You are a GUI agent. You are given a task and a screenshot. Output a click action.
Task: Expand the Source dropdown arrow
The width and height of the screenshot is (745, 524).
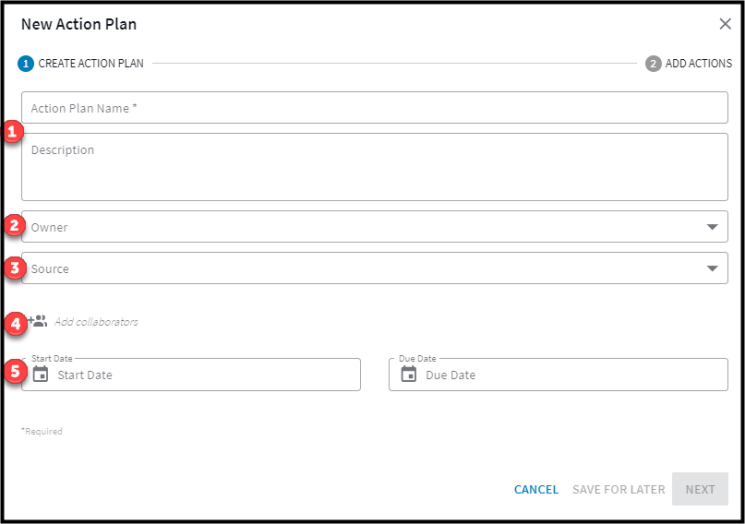click(712, 268)
